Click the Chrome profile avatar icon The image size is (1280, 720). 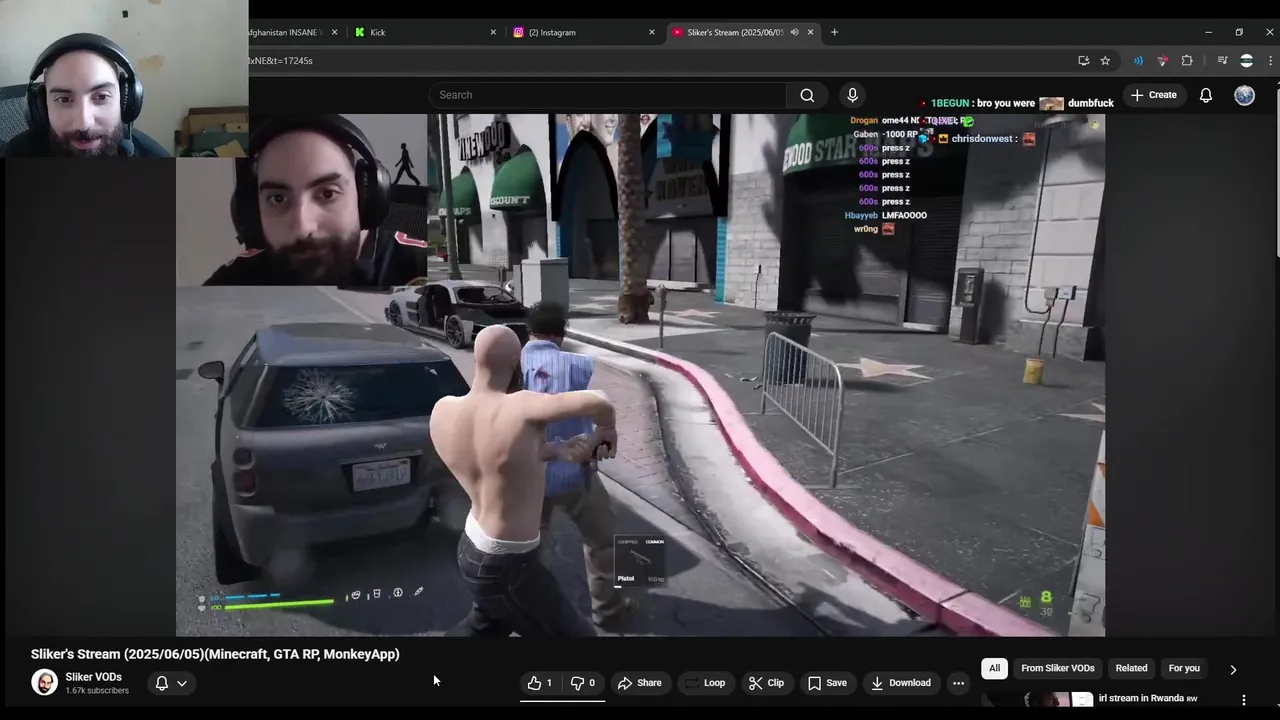click(1246, 61)
